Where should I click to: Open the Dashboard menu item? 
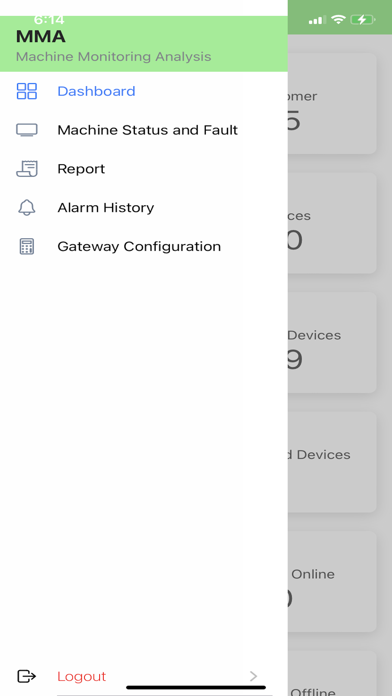pyautogui.click(x=143, y=91)
